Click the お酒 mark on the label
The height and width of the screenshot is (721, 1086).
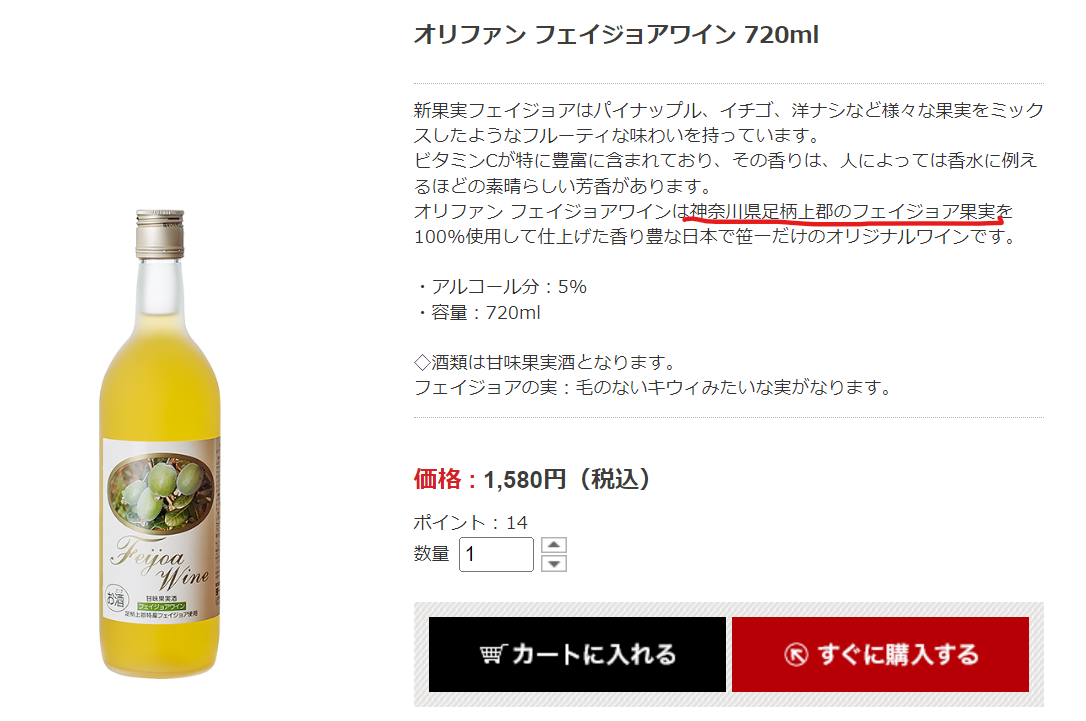116,598
